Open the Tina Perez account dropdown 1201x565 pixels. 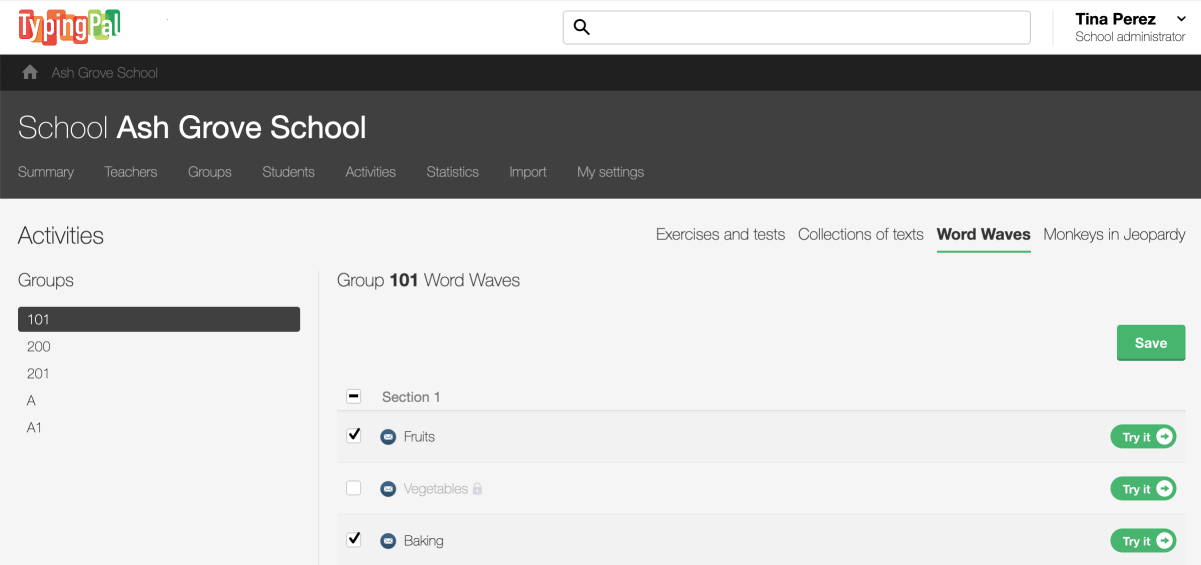(1129, 27)
